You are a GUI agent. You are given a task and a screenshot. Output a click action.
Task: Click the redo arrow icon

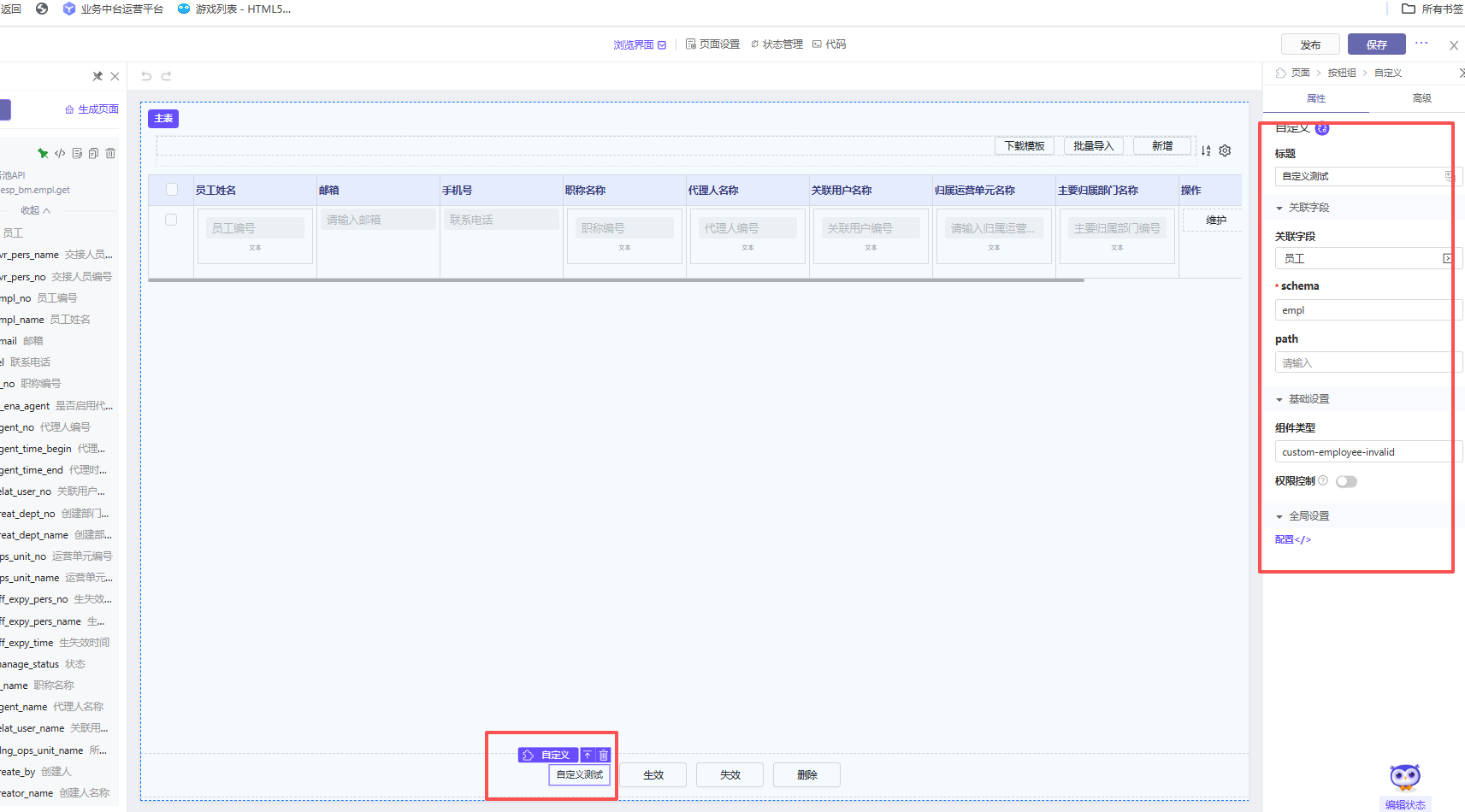click(x=167, y=76)
